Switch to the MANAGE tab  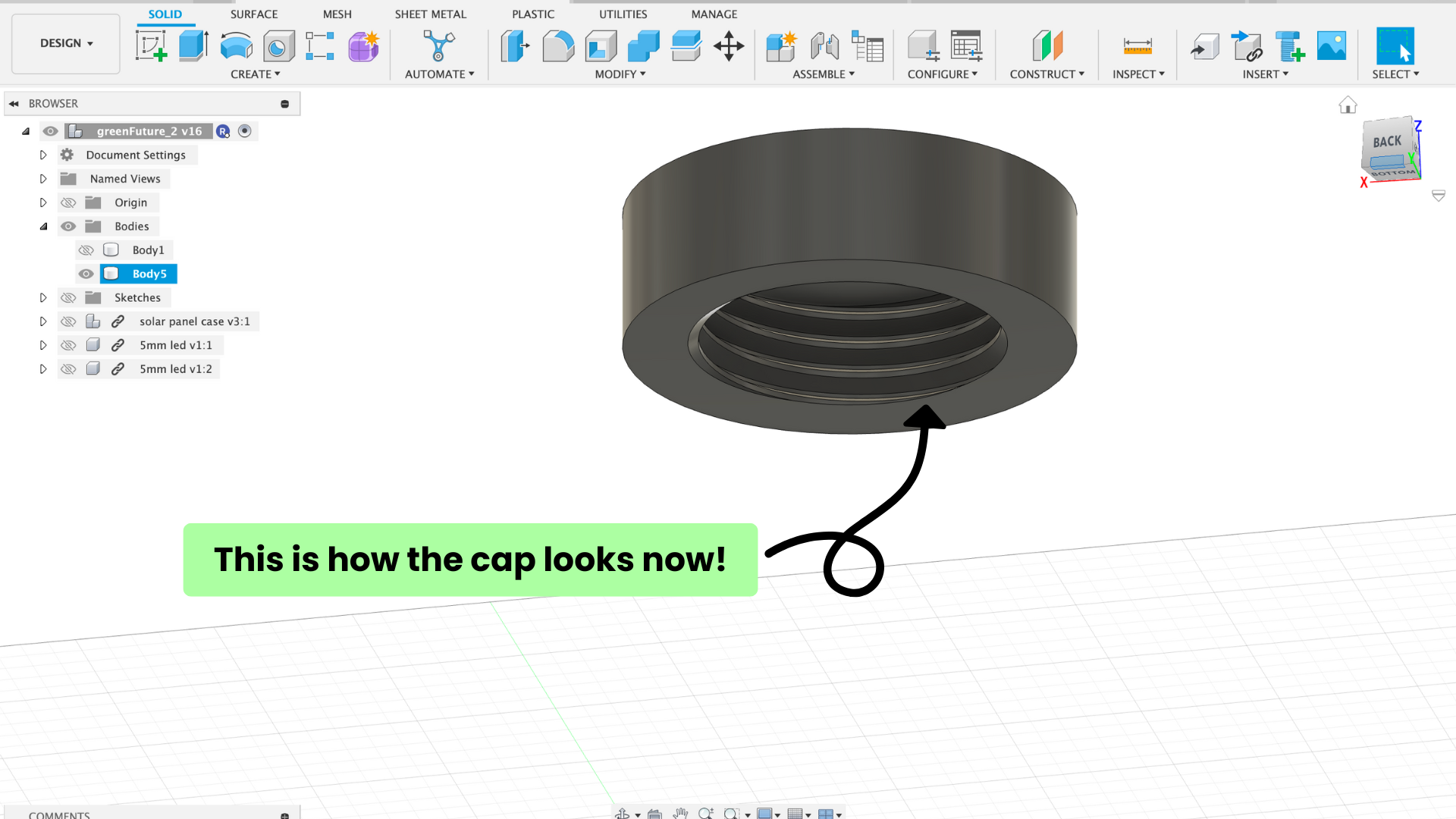tap(714, 14)
